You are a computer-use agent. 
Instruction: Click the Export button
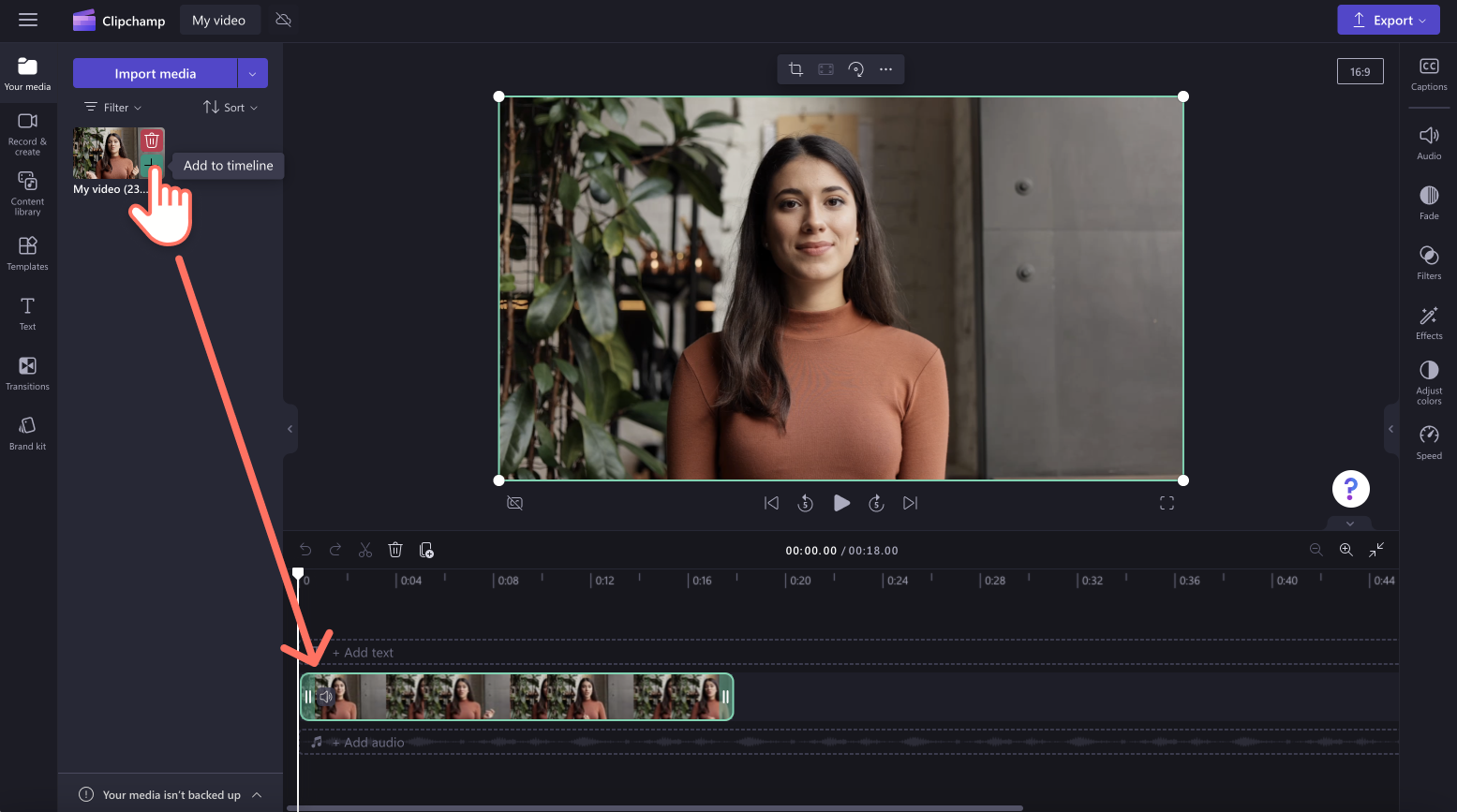(x=1388, y=21)
